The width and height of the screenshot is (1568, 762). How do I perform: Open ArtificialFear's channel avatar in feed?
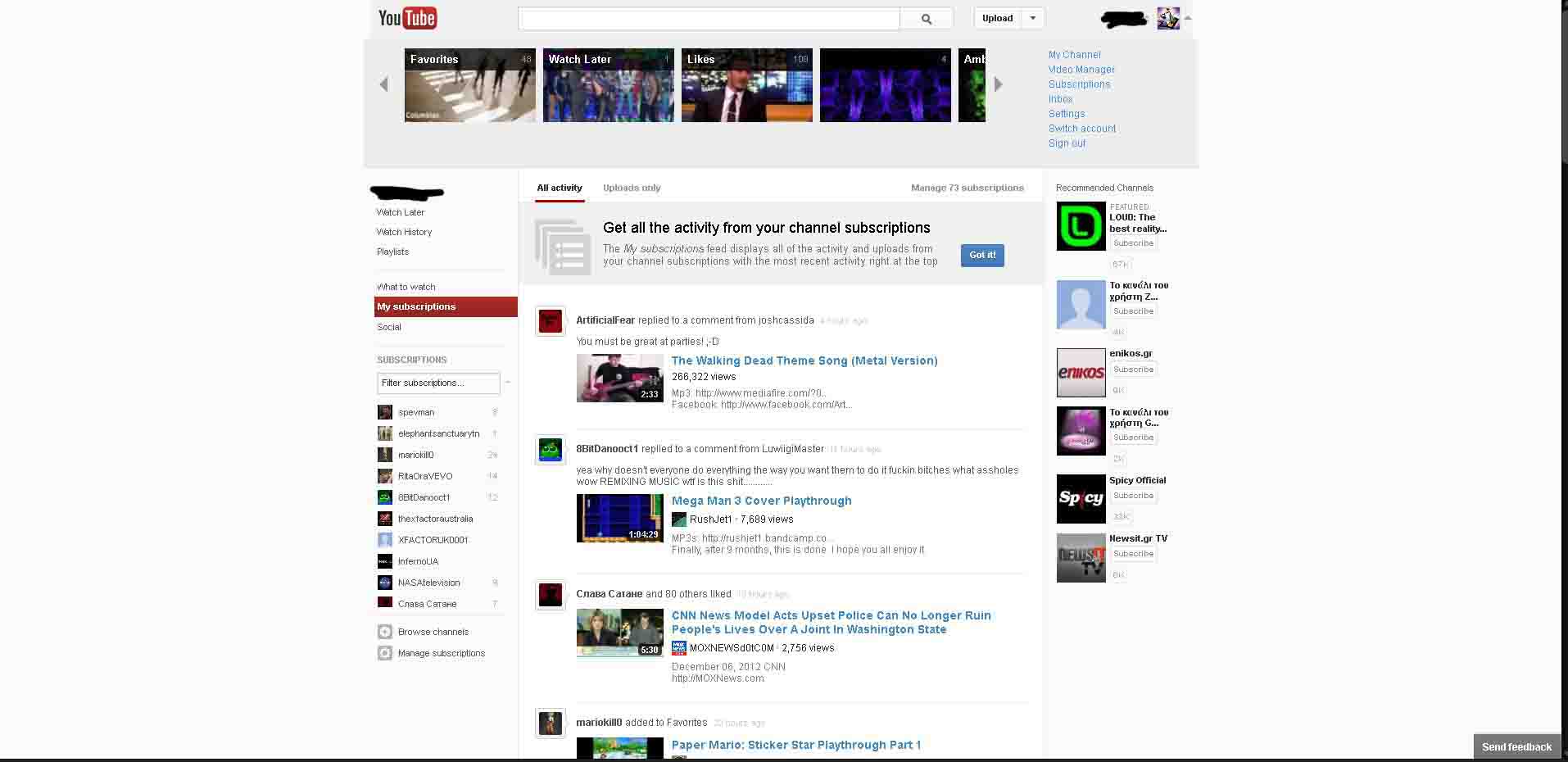click(x=551, y=321)
